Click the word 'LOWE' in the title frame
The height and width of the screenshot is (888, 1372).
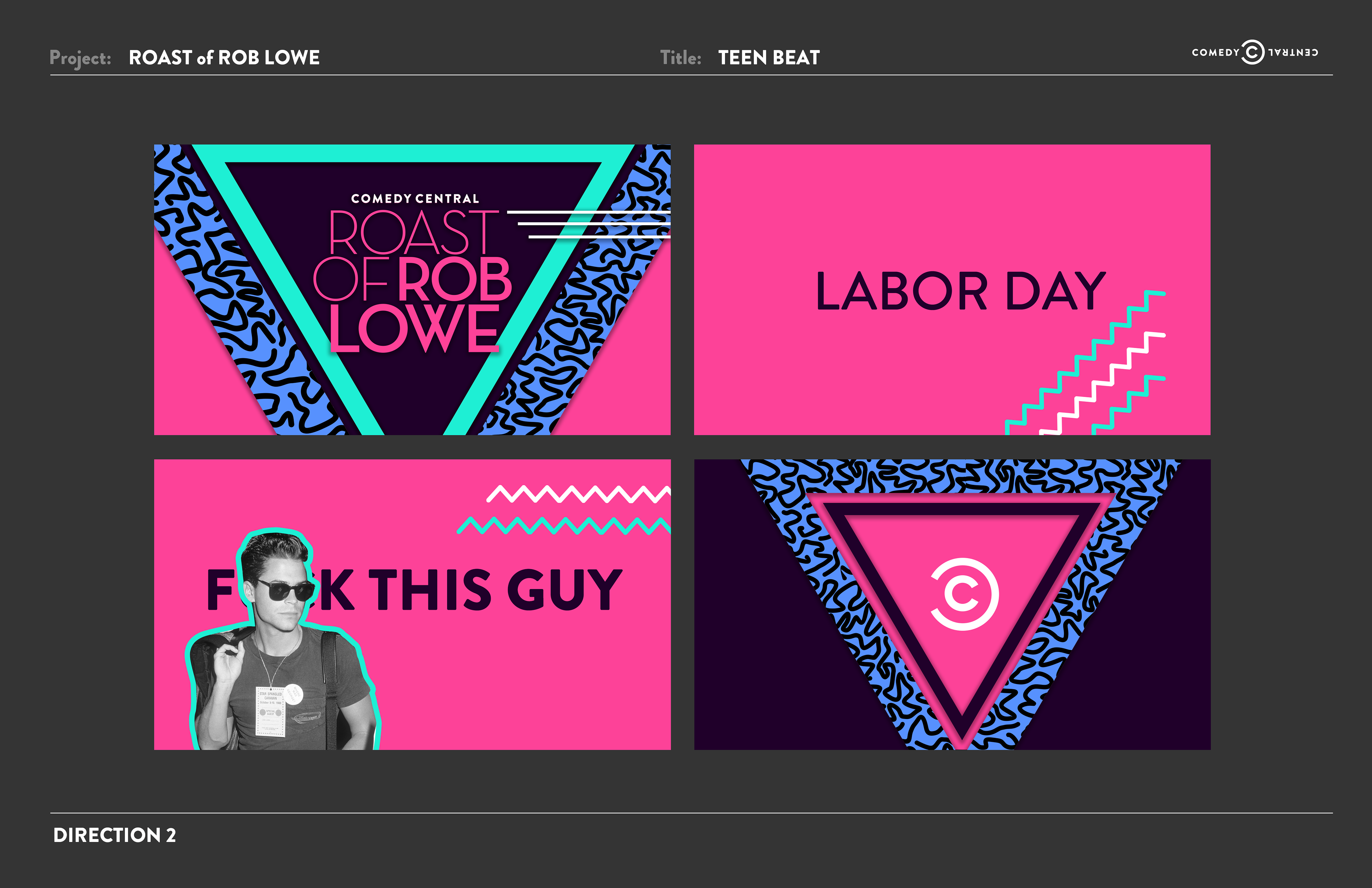point(414,328)
